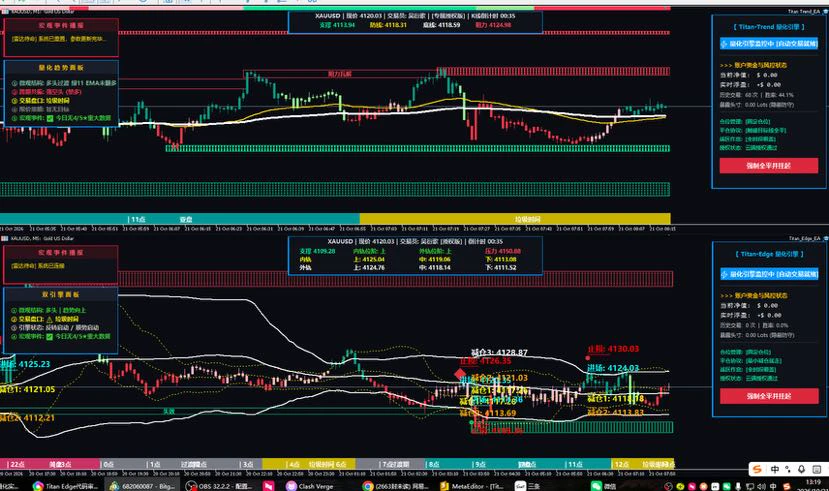Screen dimensions: 829x491
Task: Click the cyan 4124.03 entry label on the lower chart
Action: (613, 368)
